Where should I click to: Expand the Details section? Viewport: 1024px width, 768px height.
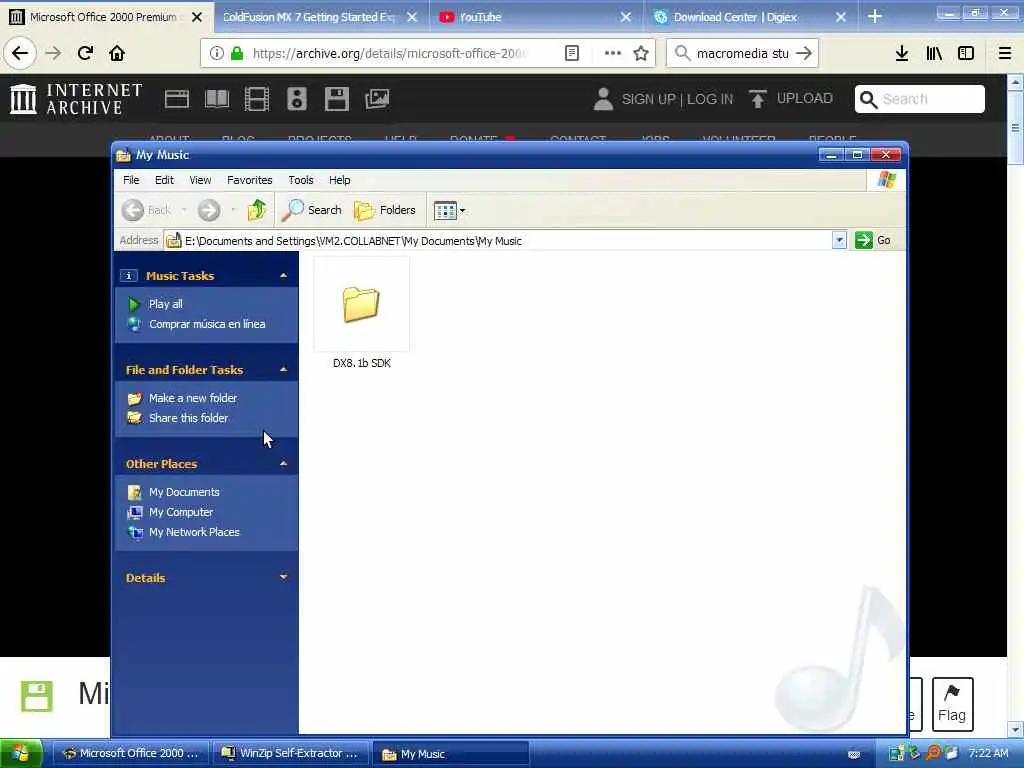[x=283, y=577]
